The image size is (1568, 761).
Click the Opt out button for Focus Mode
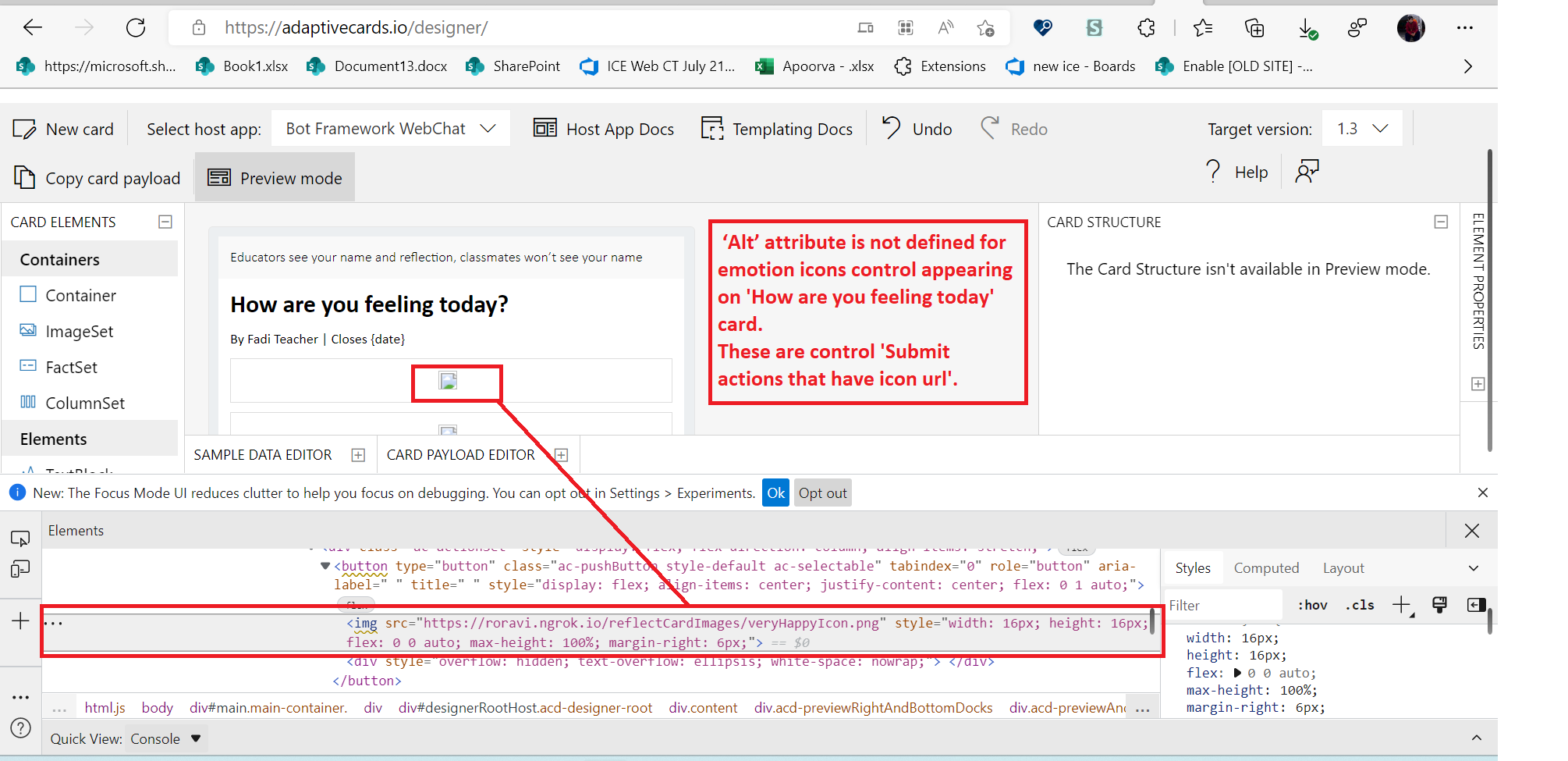(822, 493)
